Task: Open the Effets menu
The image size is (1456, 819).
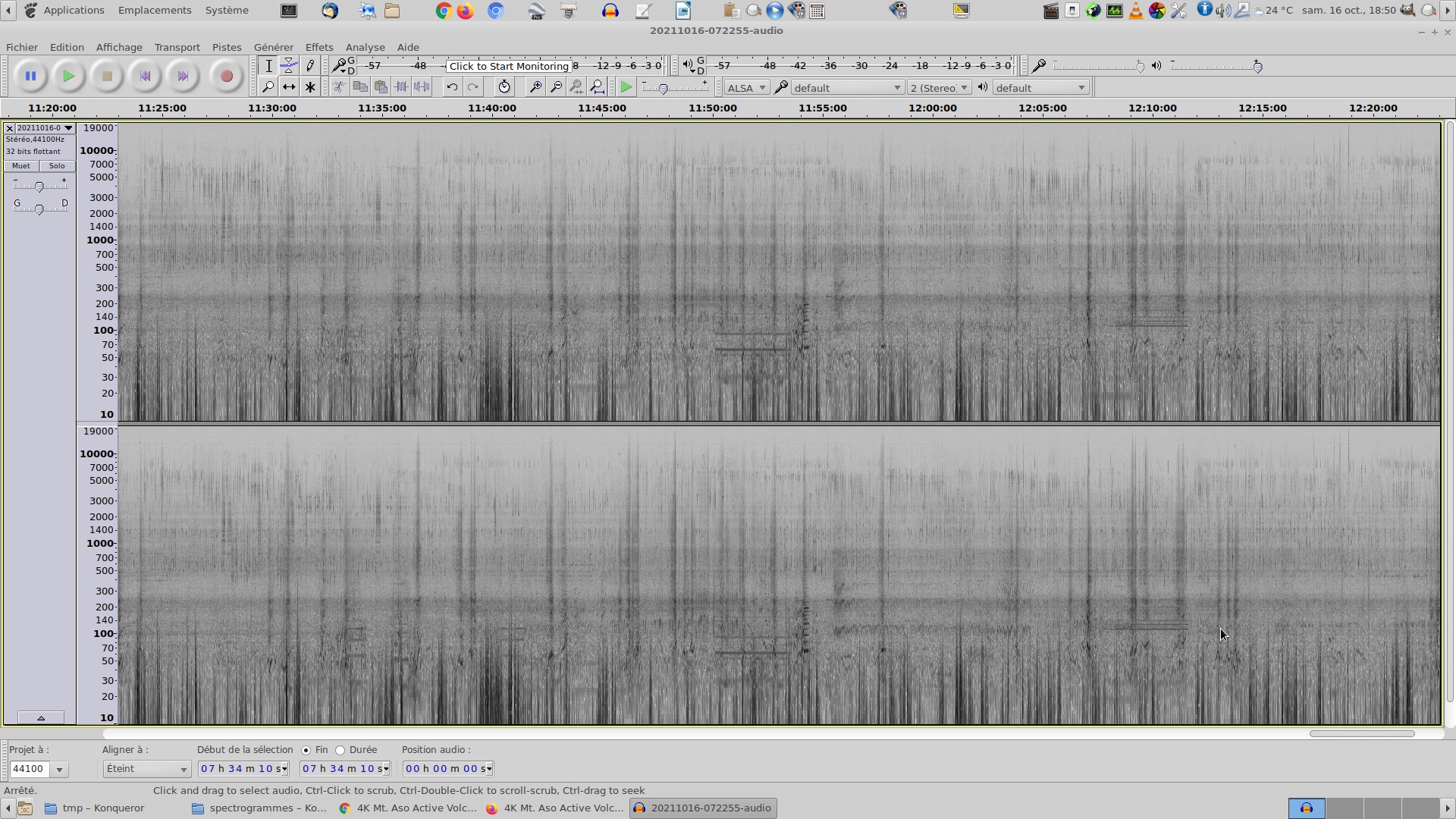Action: point(318,47)
